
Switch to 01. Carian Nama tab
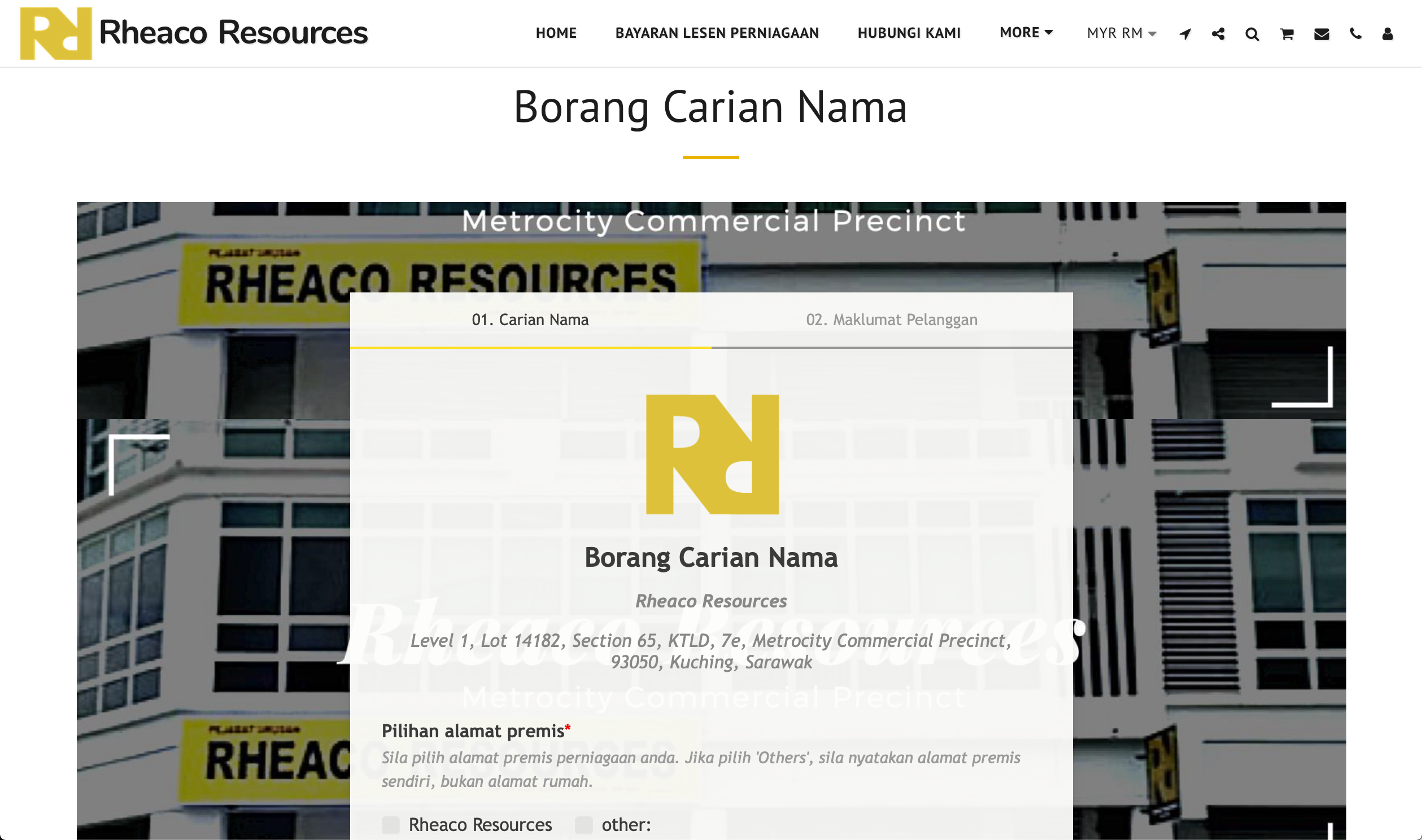(x=530, y=320)
